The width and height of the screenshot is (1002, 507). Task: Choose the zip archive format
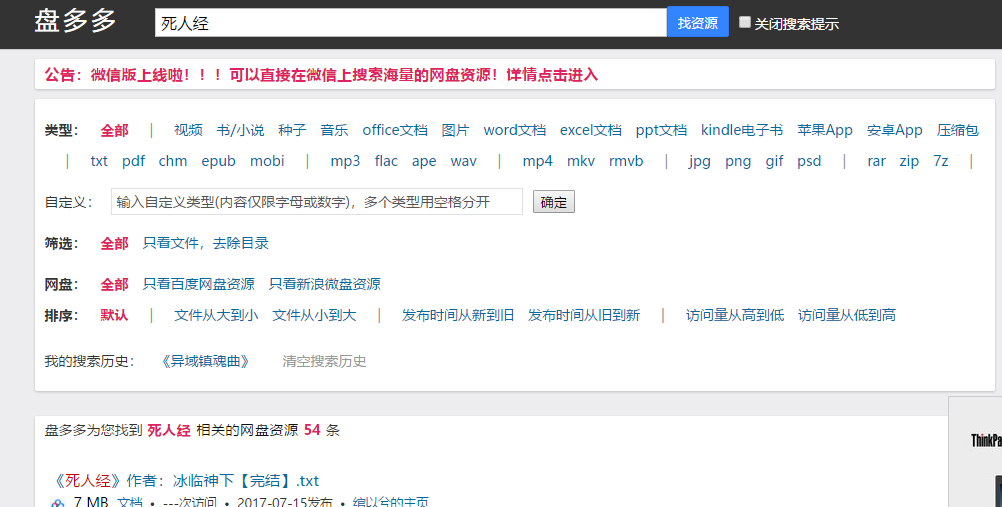tap(909, 161)
